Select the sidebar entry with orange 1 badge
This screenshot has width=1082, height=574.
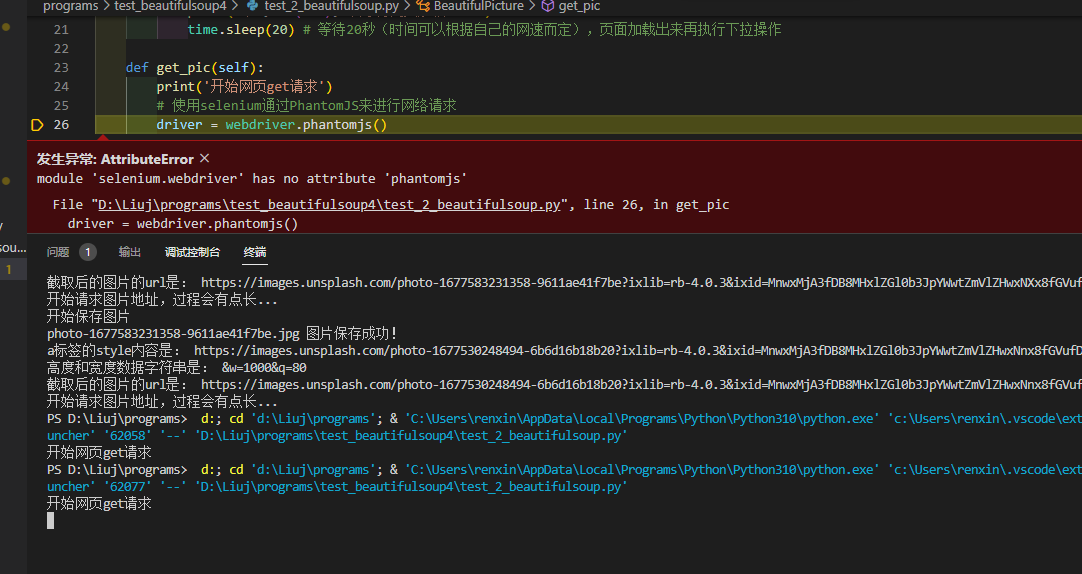pyautogui.click(x=10, y=269)
